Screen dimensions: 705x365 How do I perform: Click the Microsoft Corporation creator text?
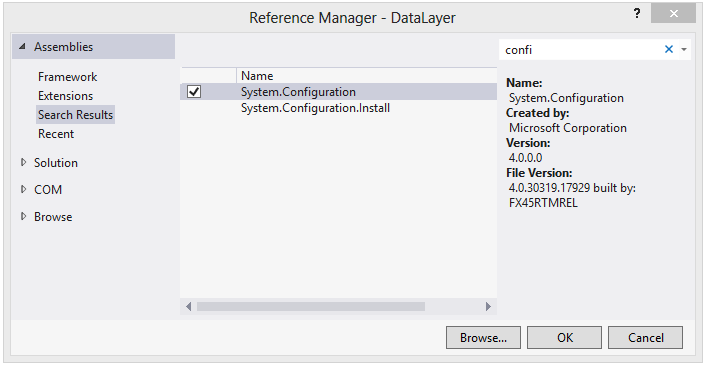tap(568, 128)
